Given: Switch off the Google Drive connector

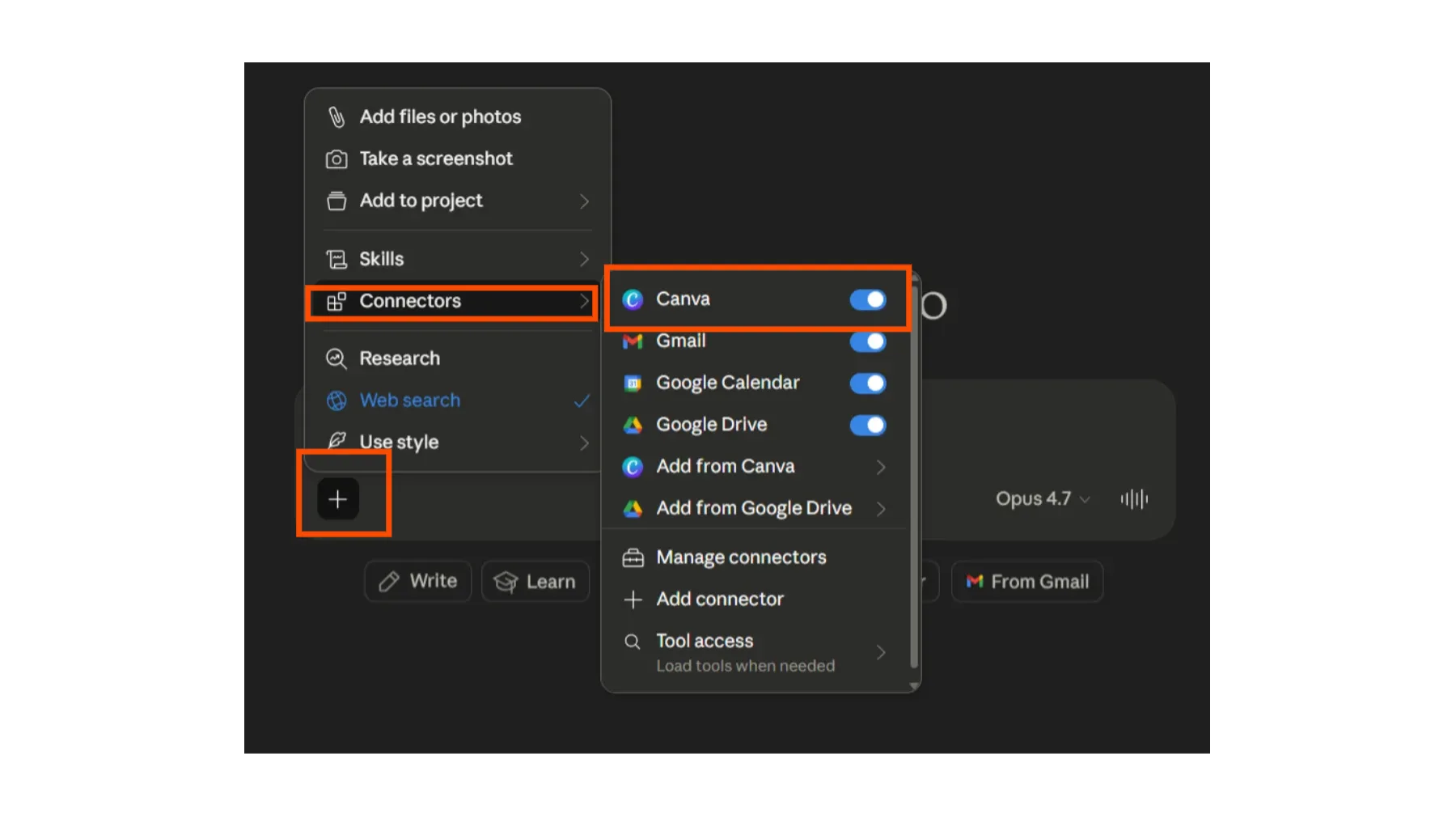Looking at the screenshot, I should (x=868, y=425).
